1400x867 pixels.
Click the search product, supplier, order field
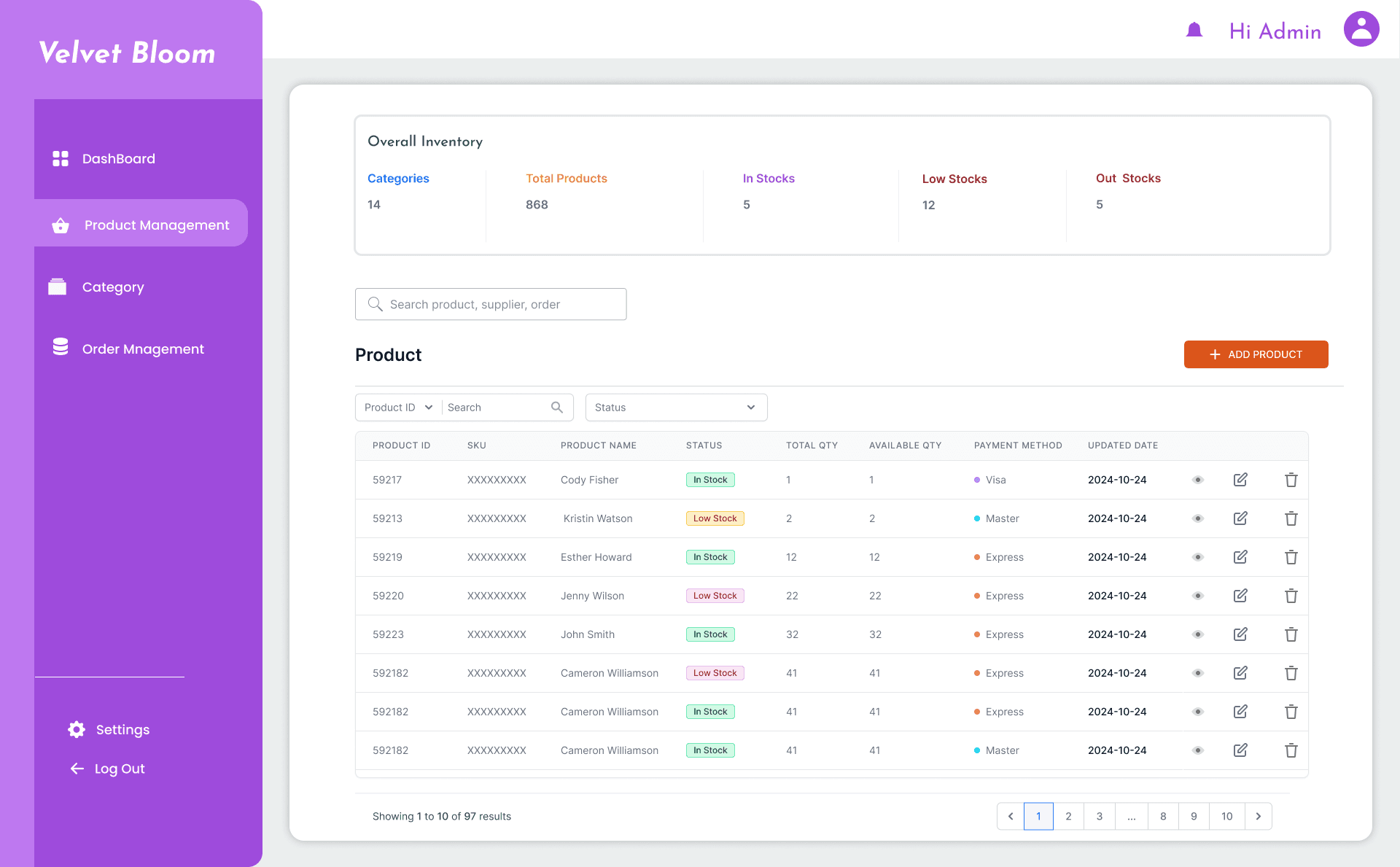click(491, 304)
